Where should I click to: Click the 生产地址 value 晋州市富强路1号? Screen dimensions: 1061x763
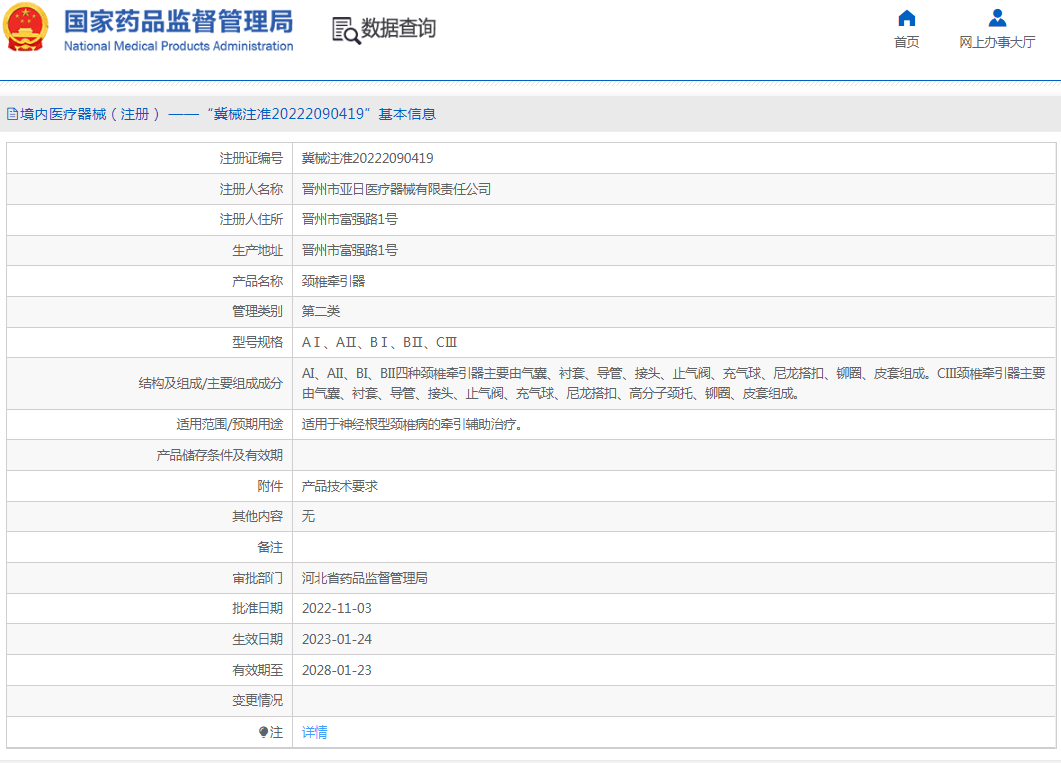(350, 250)
